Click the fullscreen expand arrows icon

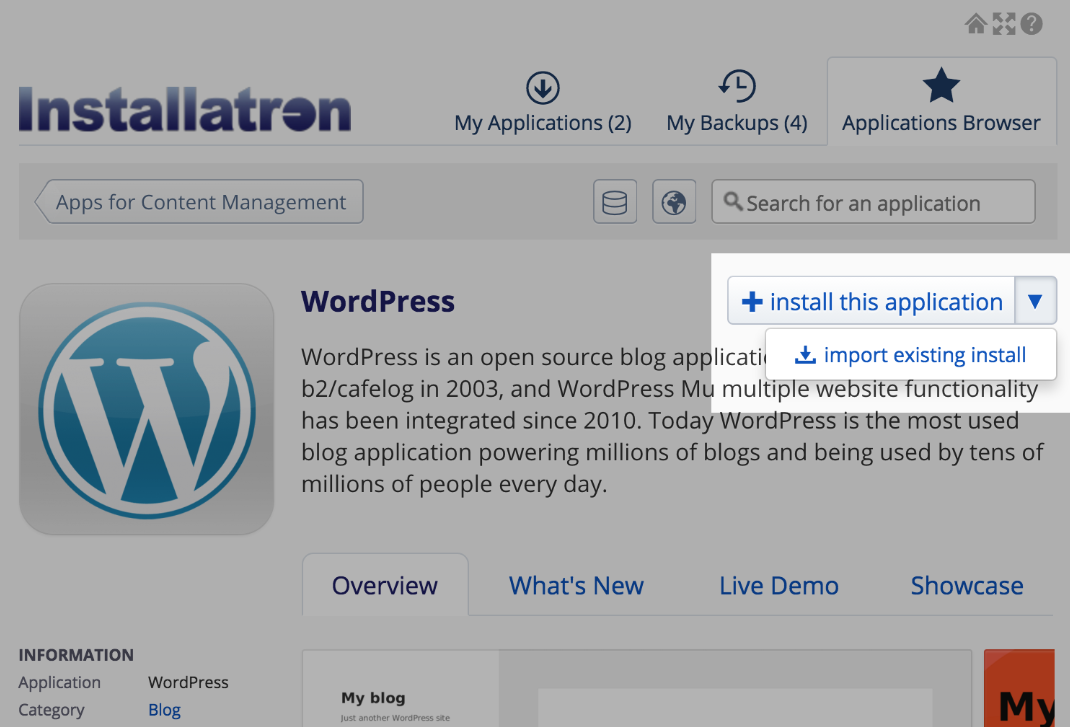pos(1003,24)
